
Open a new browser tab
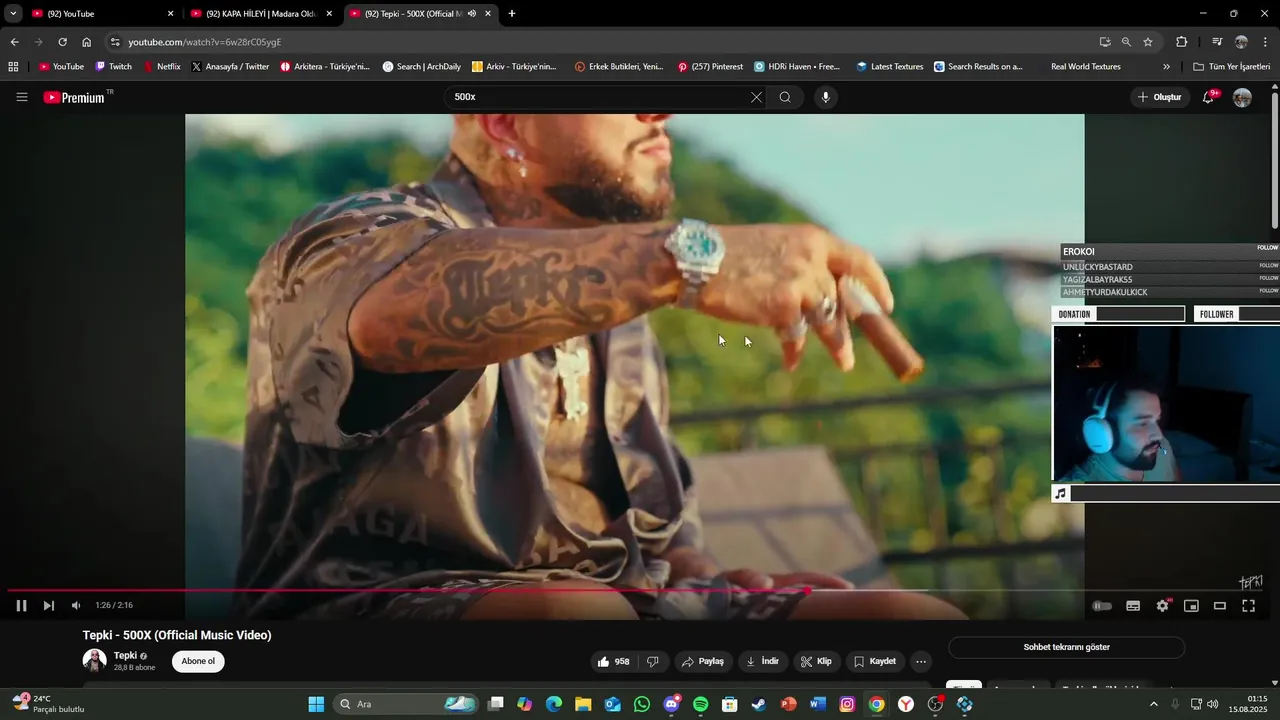[x=512, y=14]
